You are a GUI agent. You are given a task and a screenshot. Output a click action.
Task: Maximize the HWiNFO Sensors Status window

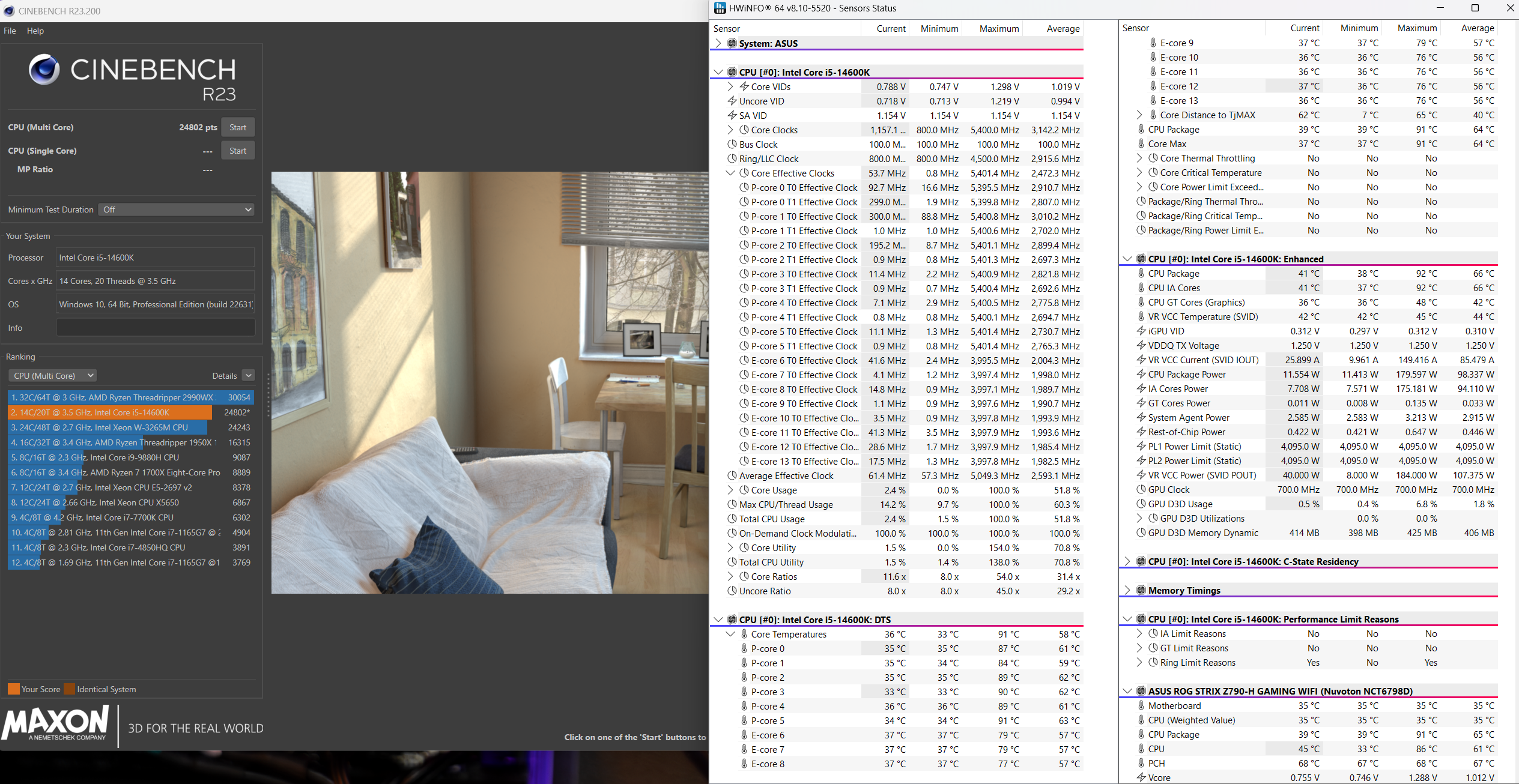click(1475, 8)
